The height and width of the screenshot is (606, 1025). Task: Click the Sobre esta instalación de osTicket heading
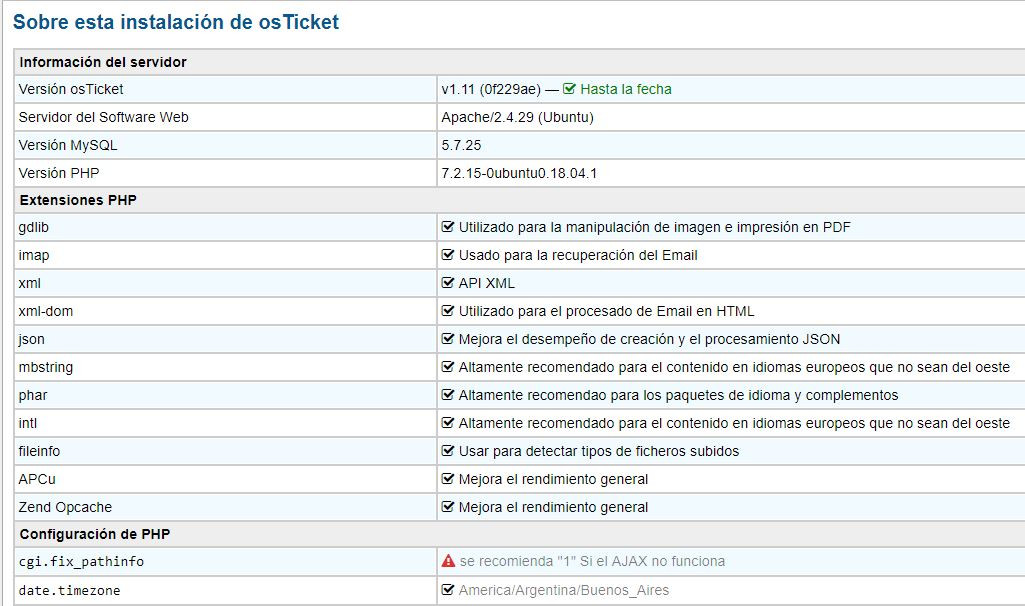point(176,22)
